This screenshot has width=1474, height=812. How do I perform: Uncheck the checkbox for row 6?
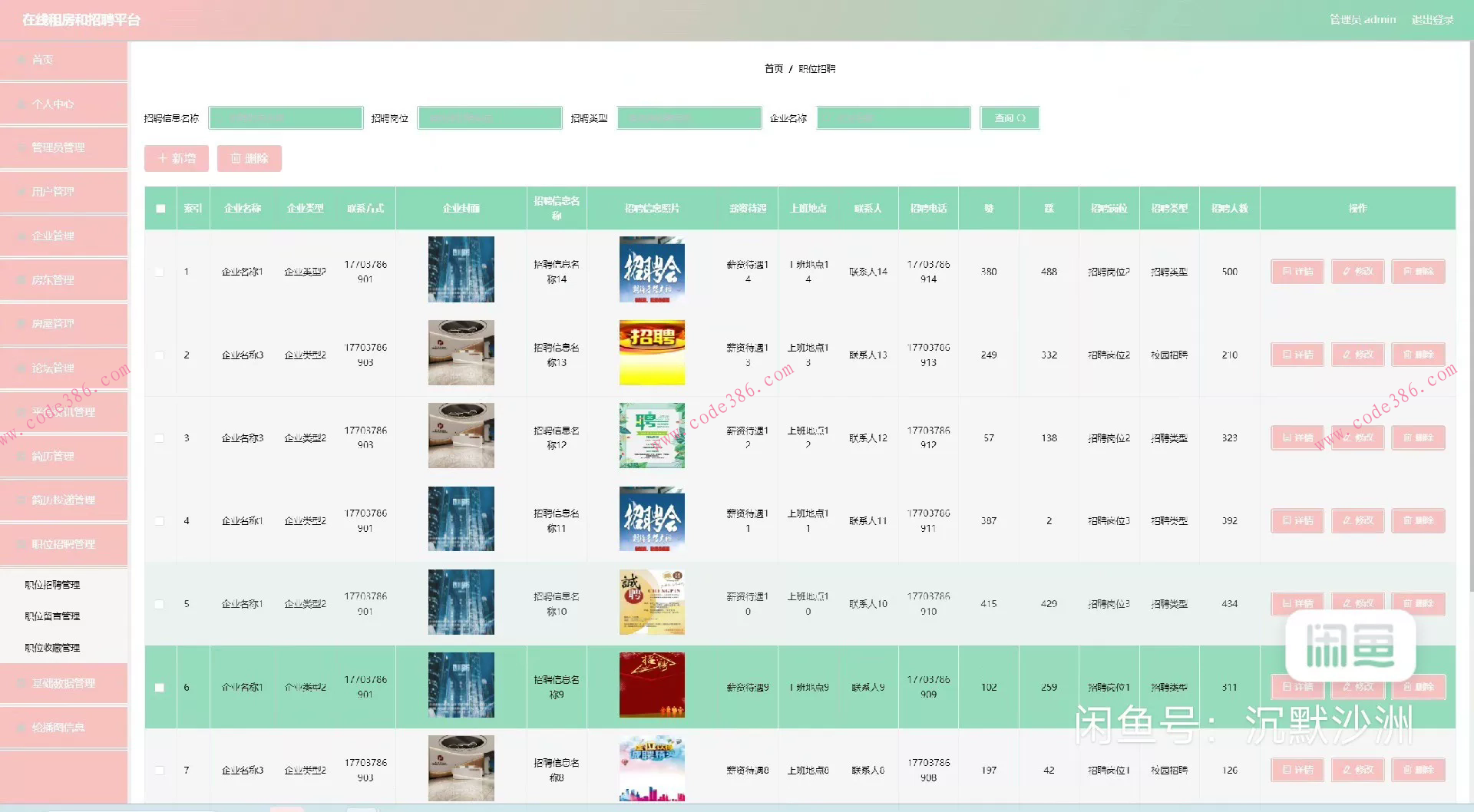[160, 687]
